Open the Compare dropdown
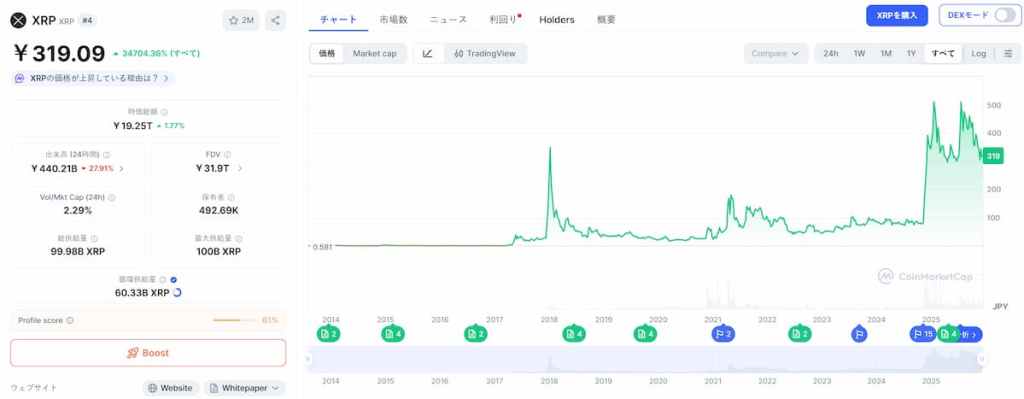 click(x=776, y=54)
